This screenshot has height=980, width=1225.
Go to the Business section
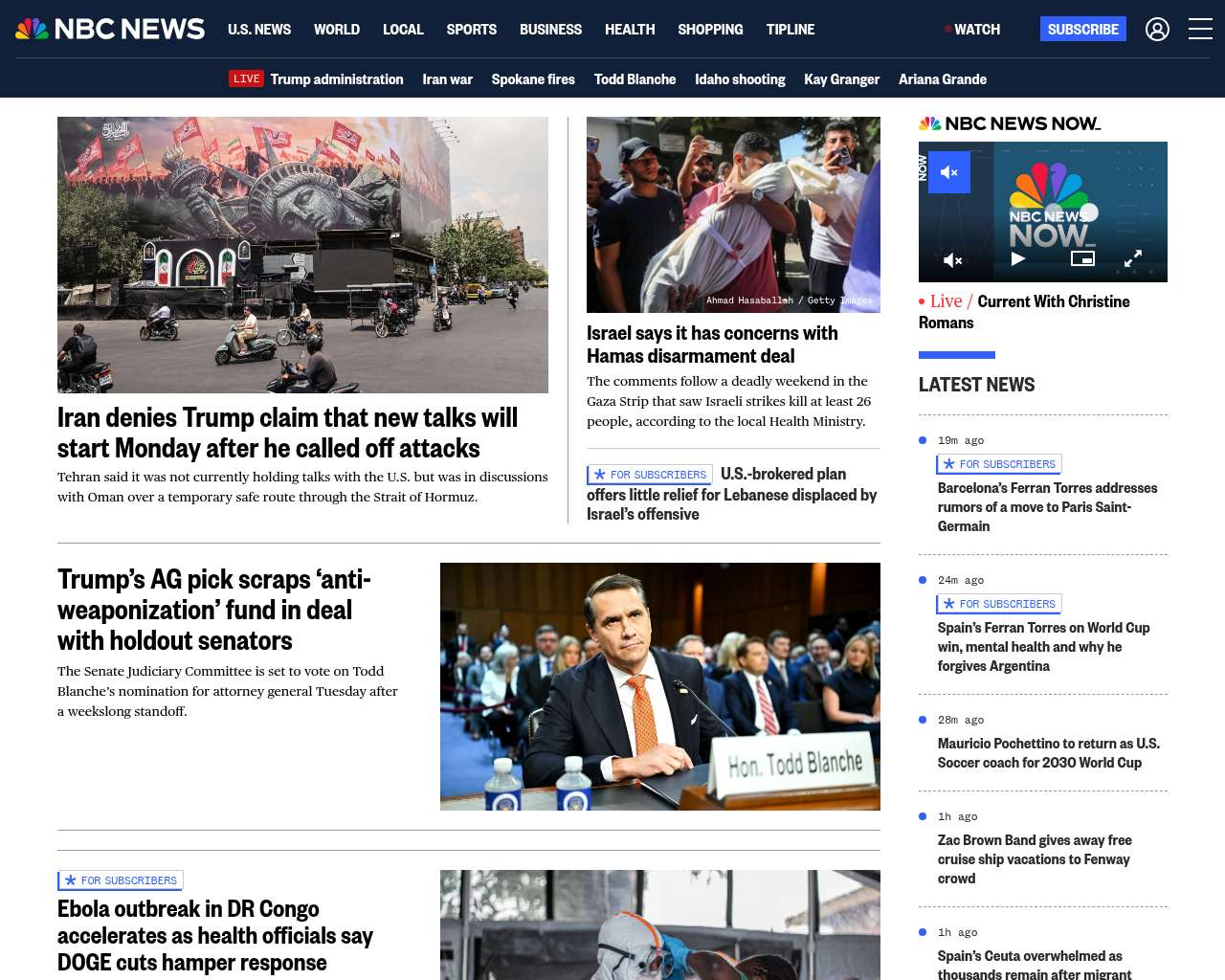(x=550, y=30)
